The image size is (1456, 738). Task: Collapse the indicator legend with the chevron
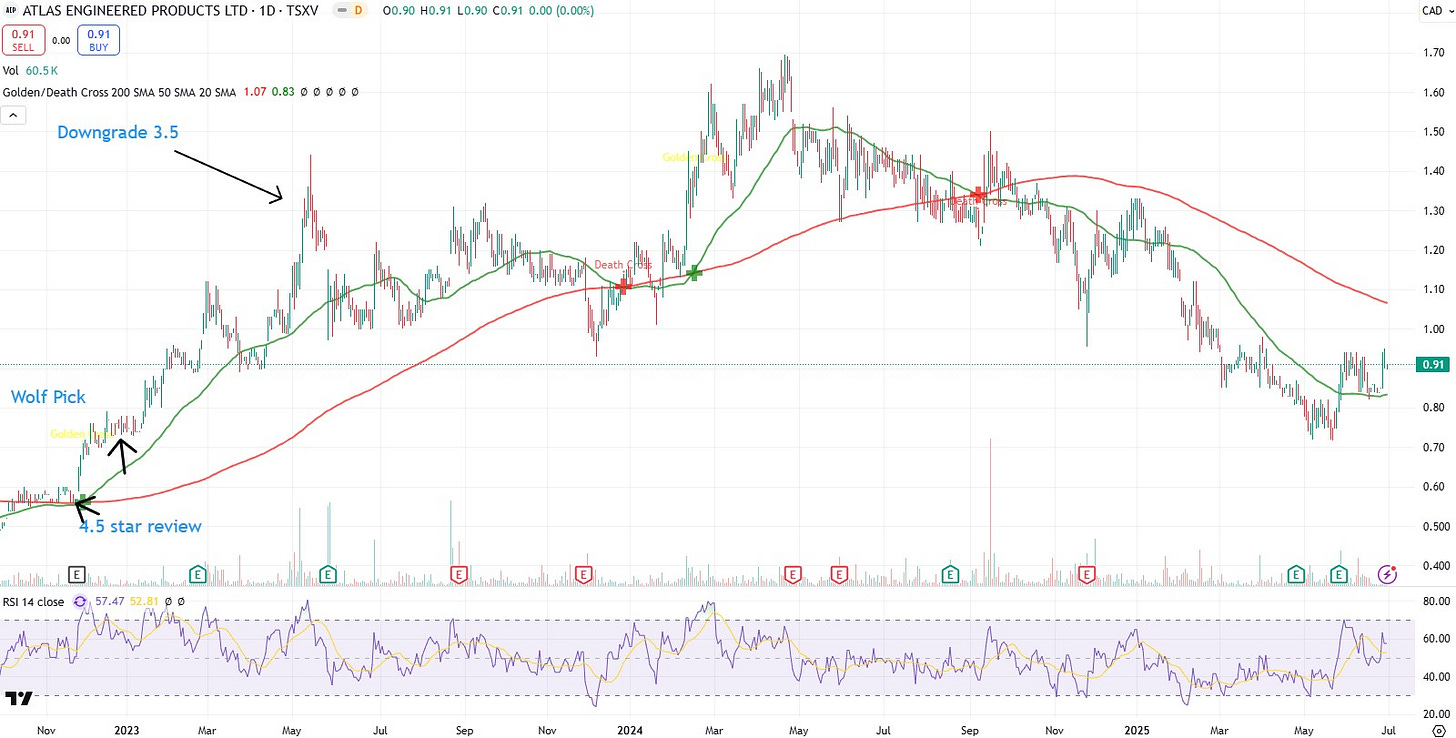pyautogui.click(x=14, y=116)
